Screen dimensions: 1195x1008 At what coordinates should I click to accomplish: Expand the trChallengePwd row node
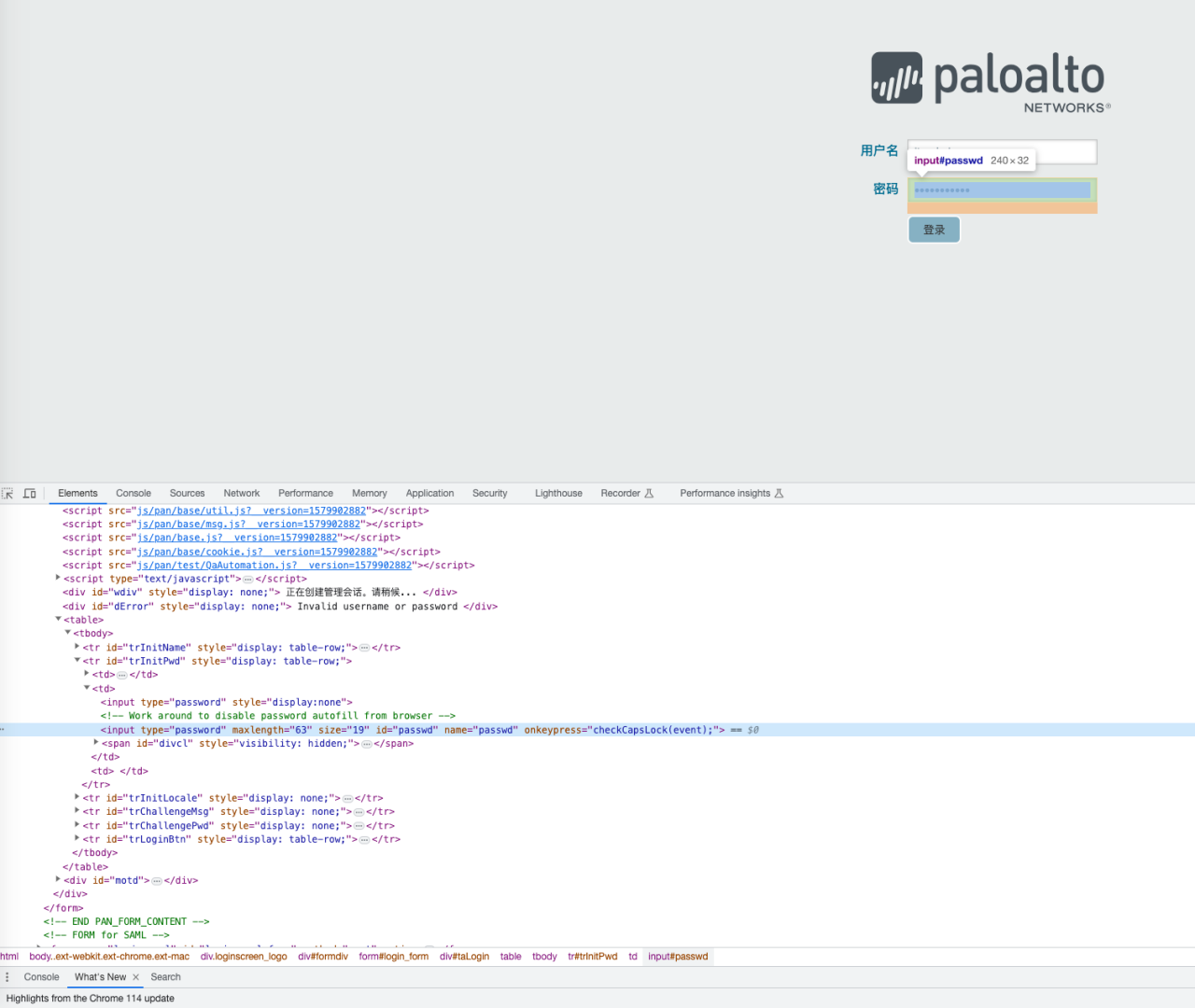(77, 825)
